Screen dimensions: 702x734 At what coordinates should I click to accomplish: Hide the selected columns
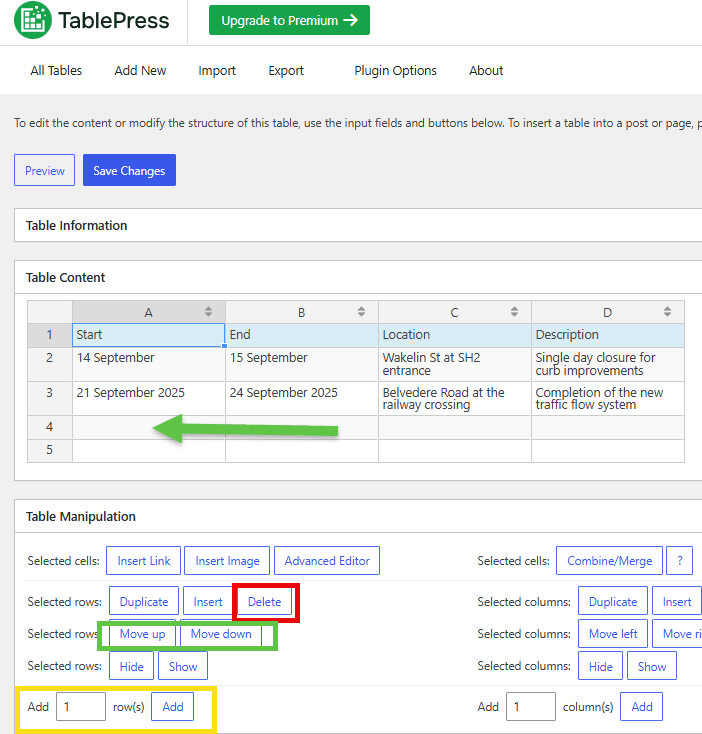coord(600,666)
